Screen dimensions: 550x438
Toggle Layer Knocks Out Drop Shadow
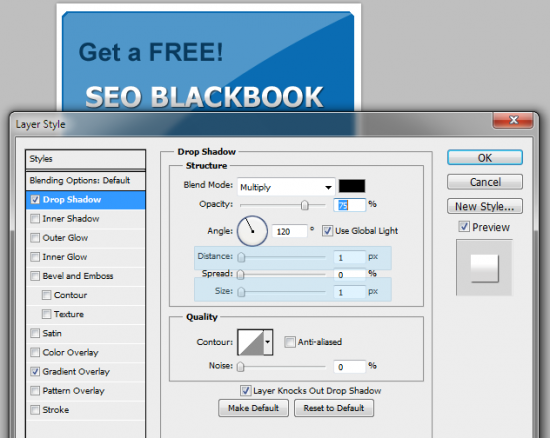[x=246, y=391]
